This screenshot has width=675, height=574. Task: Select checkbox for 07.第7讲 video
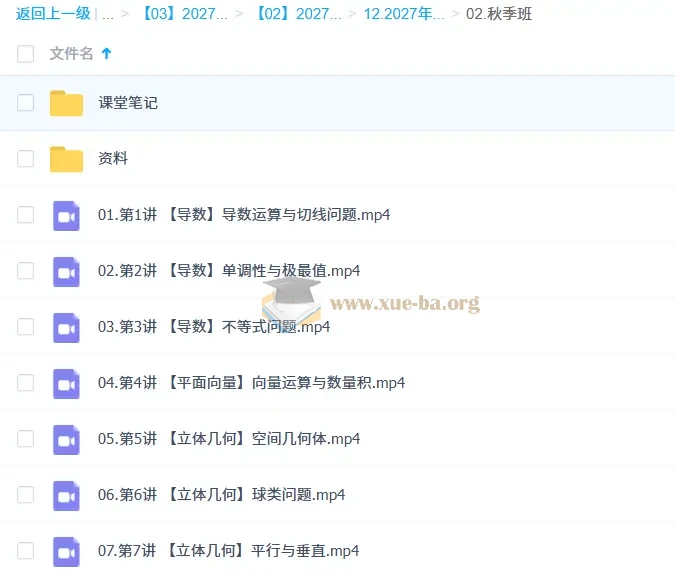tap(25, 550)
